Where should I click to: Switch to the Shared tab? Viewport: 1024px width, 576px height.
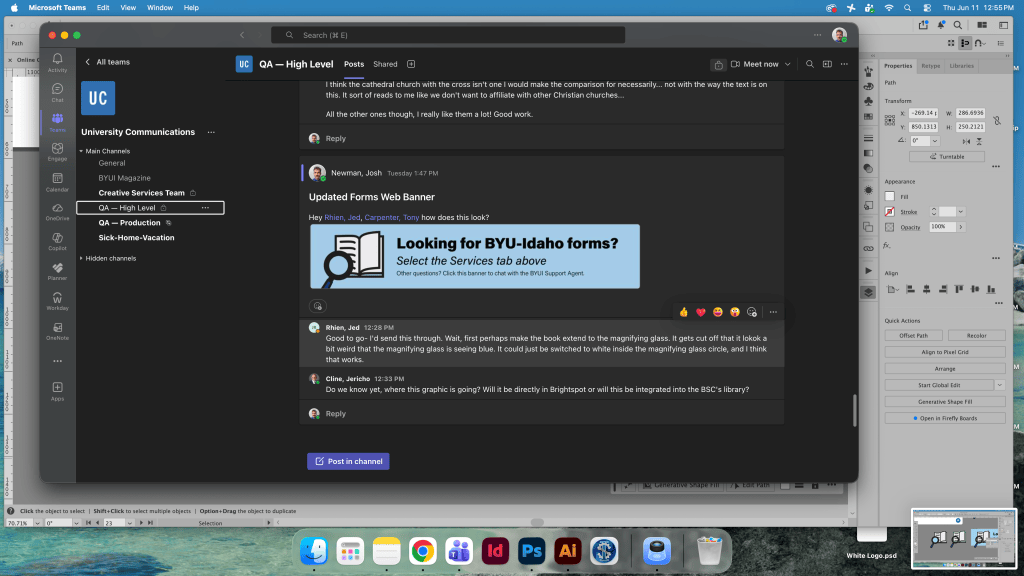click(x=385, y=64)
